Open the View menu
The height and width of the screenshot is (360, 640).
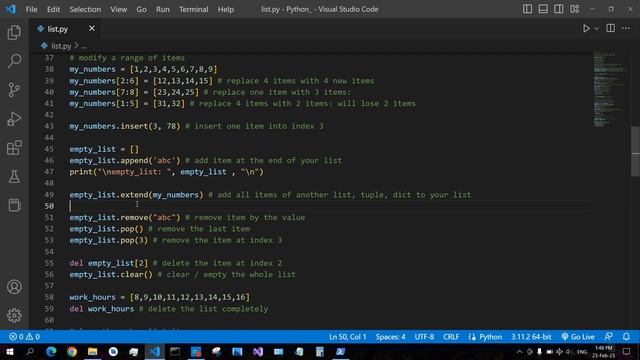(x=118, y=9)
